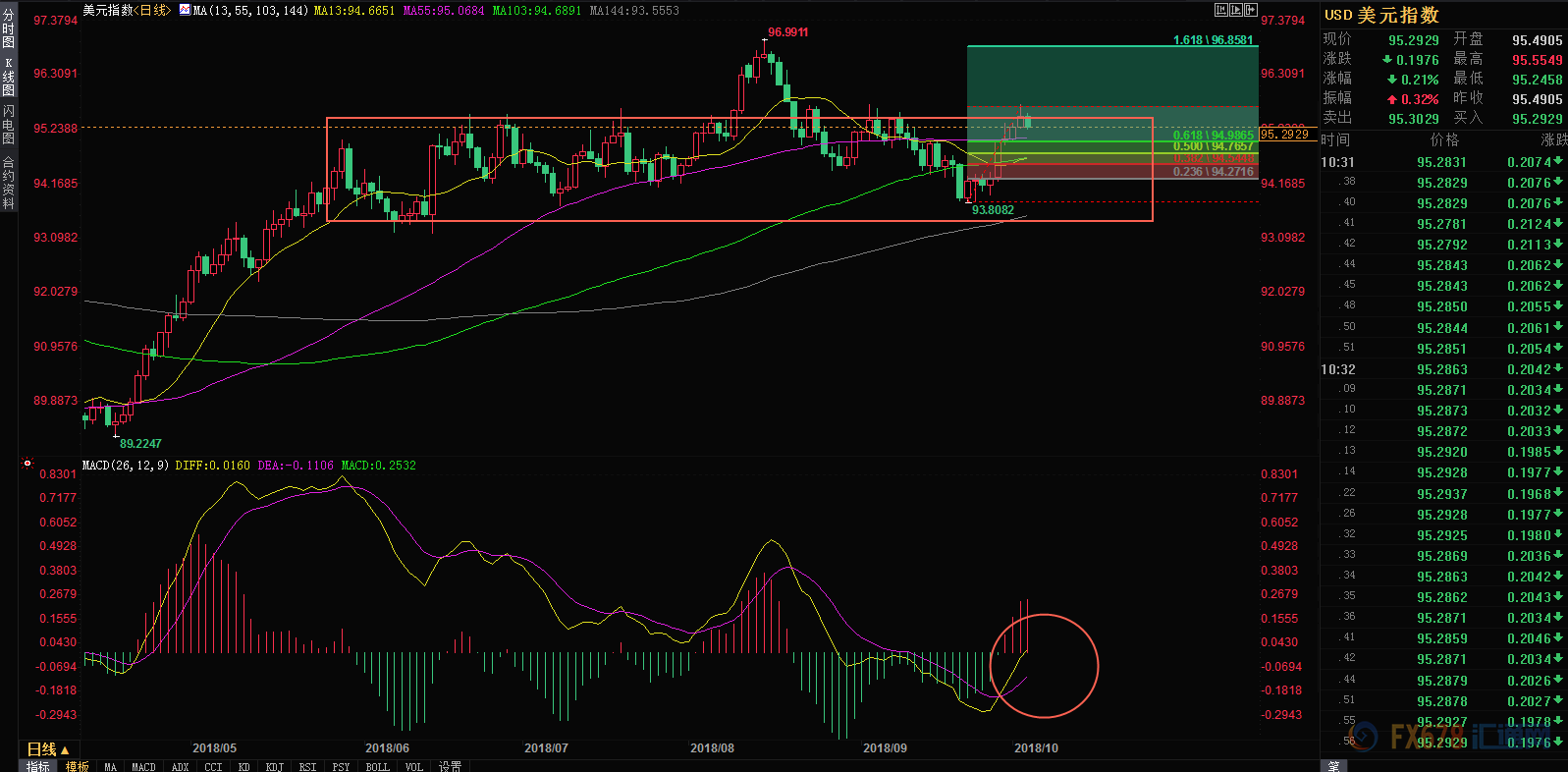Apply the MA indicator button
The image size is (1568, 772).
click(110, 766)
